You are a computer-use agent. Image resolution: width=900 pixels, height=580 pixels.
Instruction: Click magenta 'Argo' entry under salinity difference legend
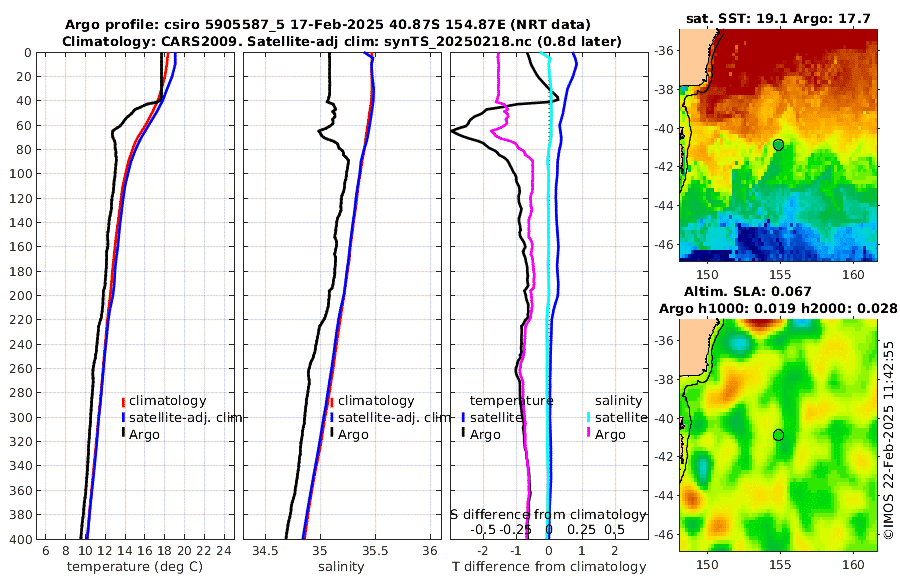click(610, 435)
